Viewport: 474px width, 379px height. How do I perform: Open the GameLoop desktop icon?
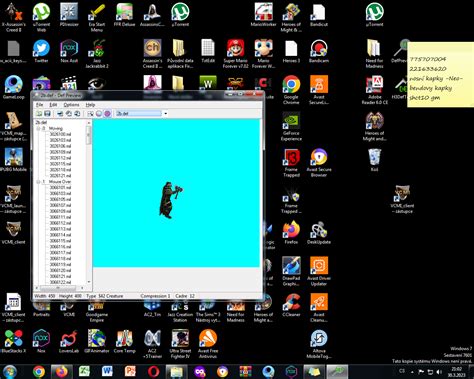(13, 87)
